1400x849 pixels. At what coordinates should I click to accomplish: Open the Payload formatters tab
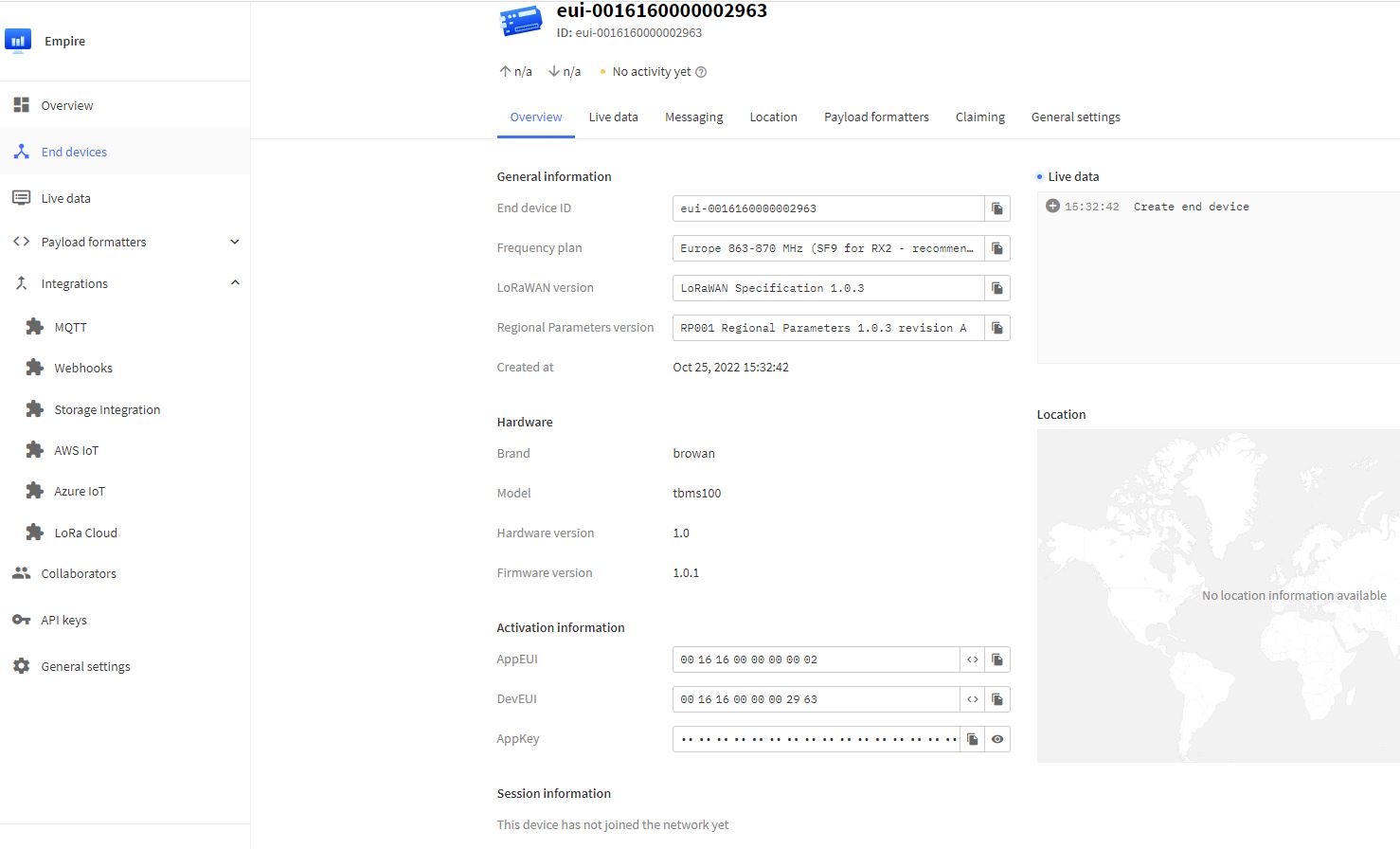(x=875, y=117)
